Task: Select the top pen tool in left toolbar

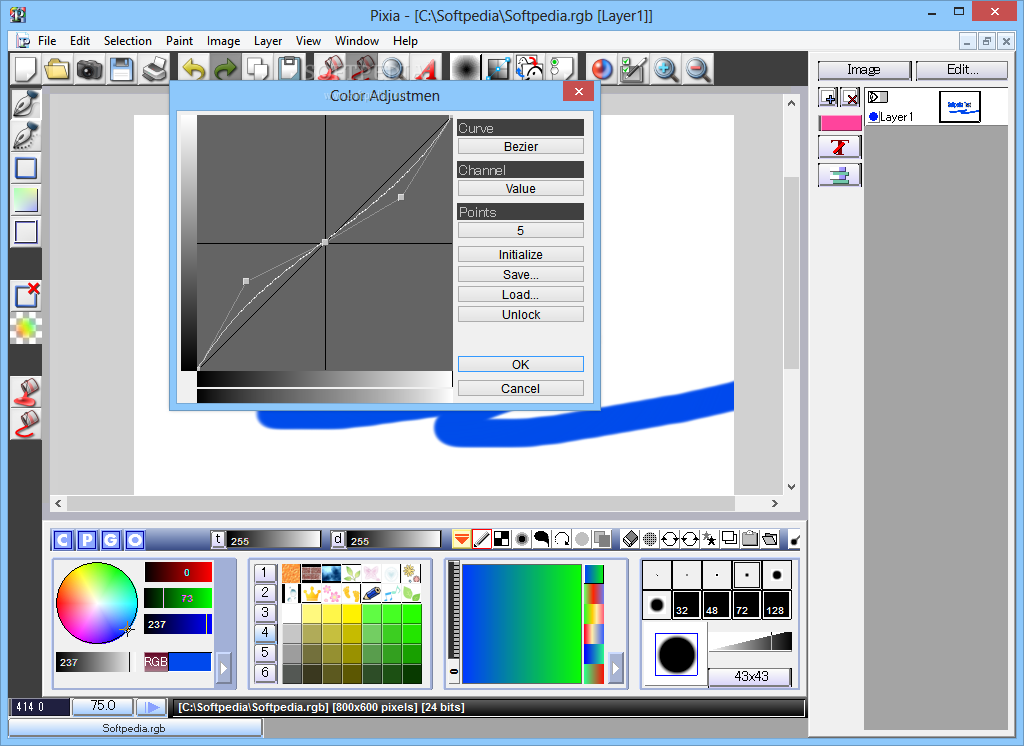Action: (x=26, y=105)
